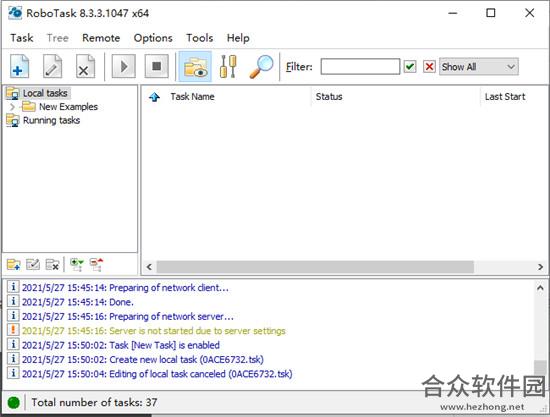The width and height of the screenshot is (550, 417).
Task: Click the orange warning icon in log
Action: 13,330
